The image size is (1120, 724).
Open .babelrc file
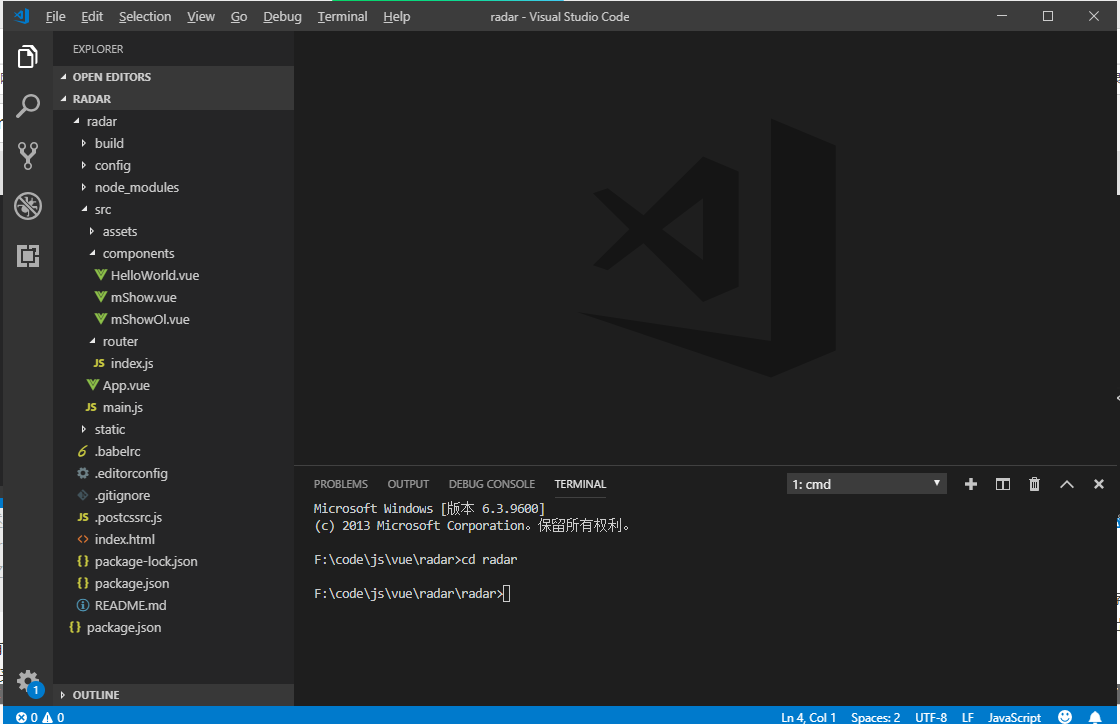(118, 451)
